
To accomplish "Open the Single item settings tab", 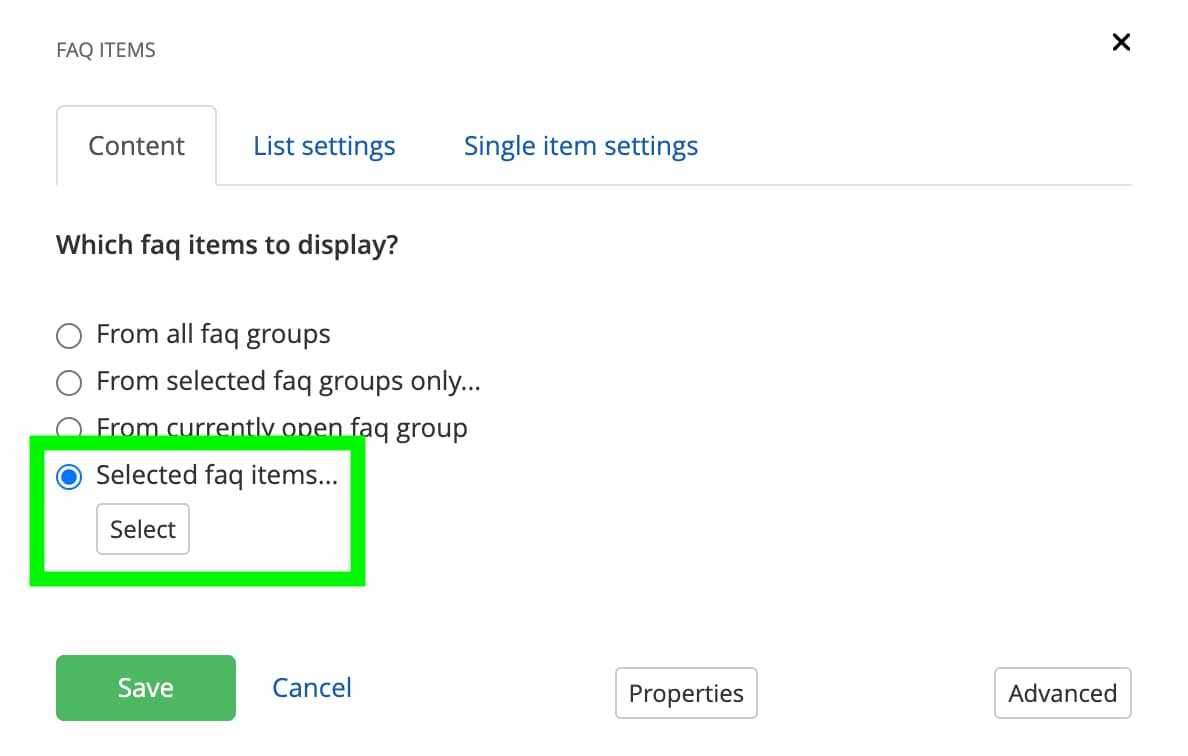I will pyautogui.click(x=580, y=145).
